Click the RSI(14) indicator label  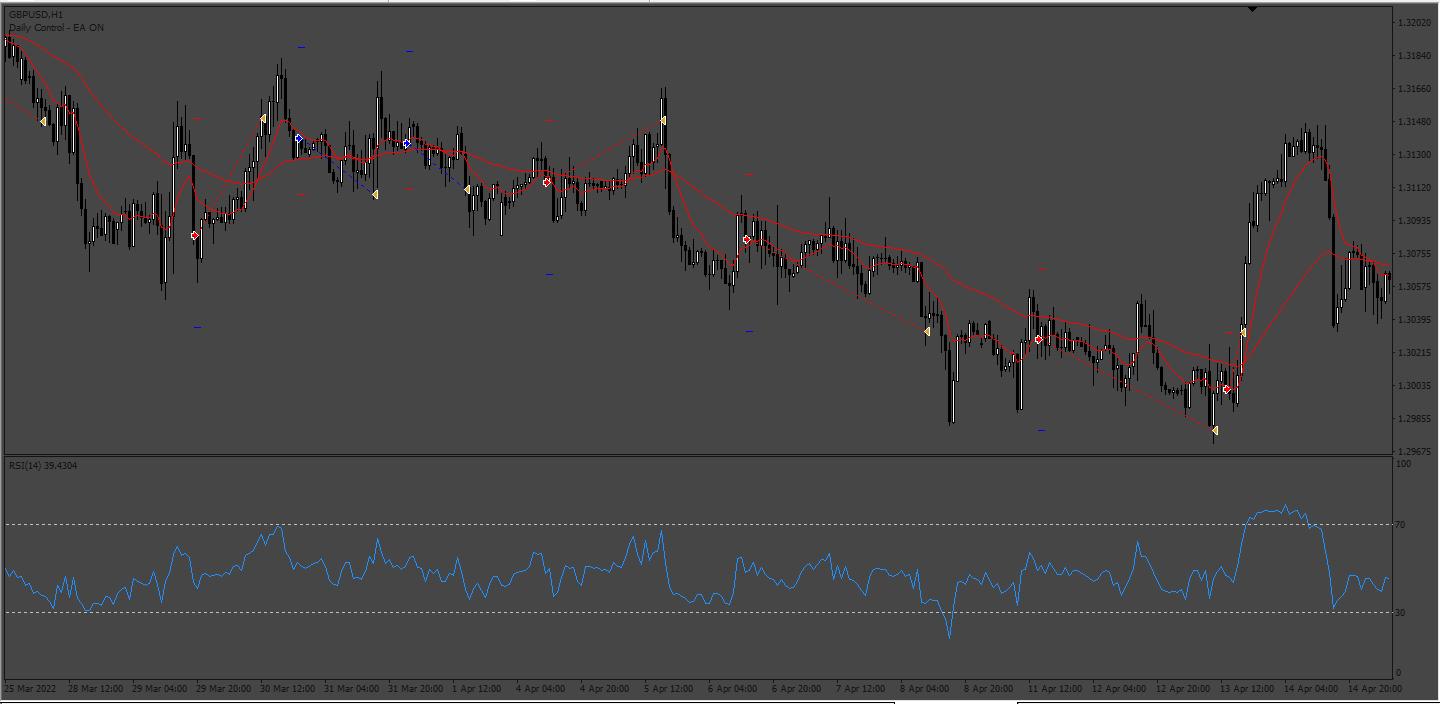click(x=43, y=465)
